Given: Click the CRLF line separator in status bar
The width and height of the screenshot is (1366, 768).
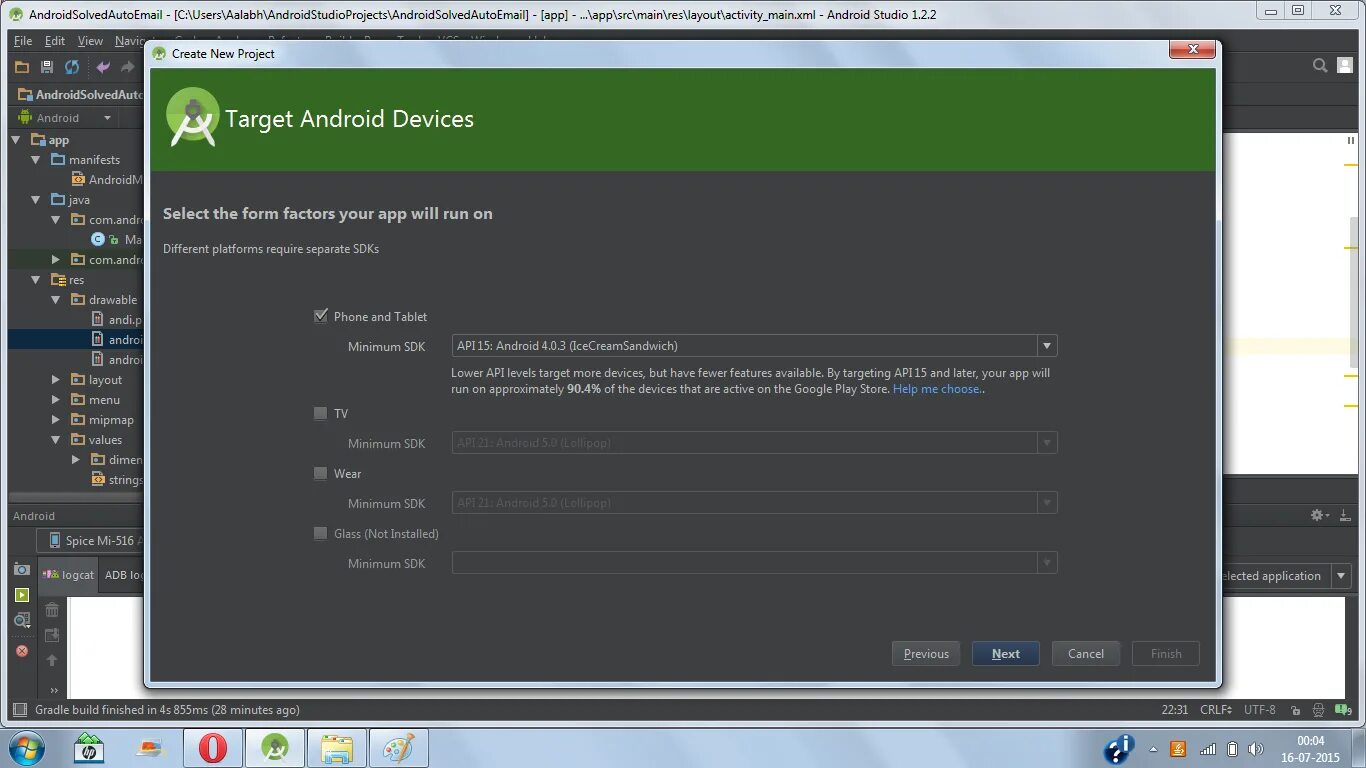Looking at the screenshot, I should (1216, 710).
